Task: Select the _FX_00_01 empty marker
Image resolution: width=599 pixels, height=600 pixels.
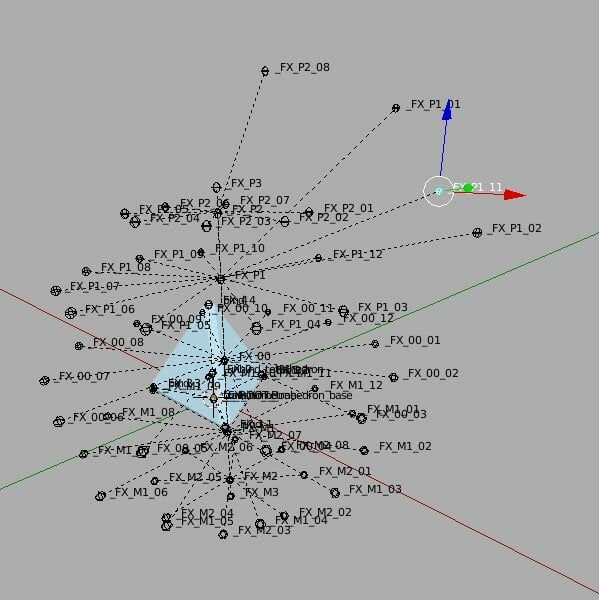Action: tap(375, 344)
